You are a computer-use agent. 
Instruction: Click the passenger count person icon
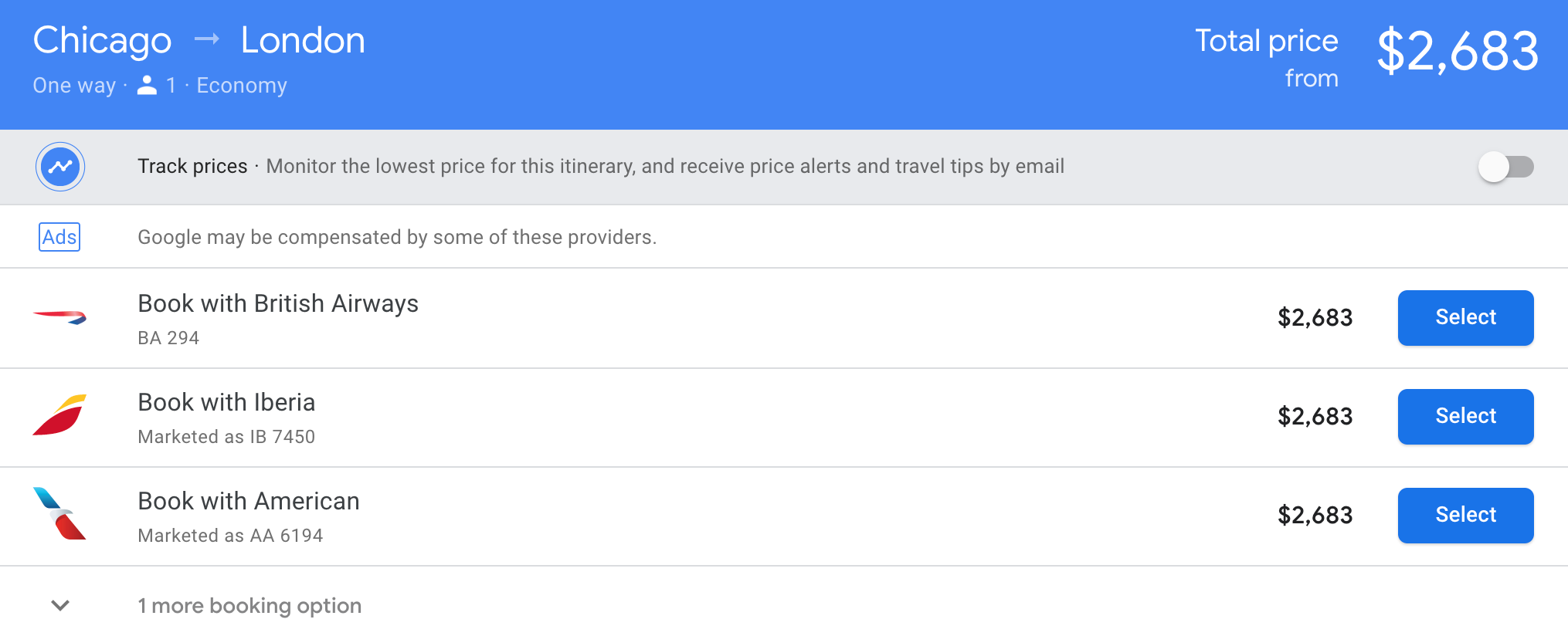point(147,85)
